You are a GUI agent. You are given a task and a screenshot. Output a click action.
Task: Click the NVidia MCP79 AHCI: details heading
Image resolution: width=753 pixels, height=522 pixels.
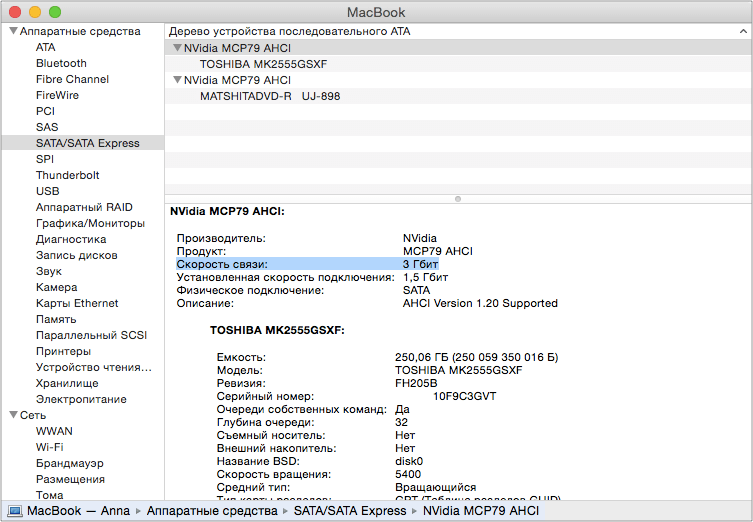[x=227, y=211]
